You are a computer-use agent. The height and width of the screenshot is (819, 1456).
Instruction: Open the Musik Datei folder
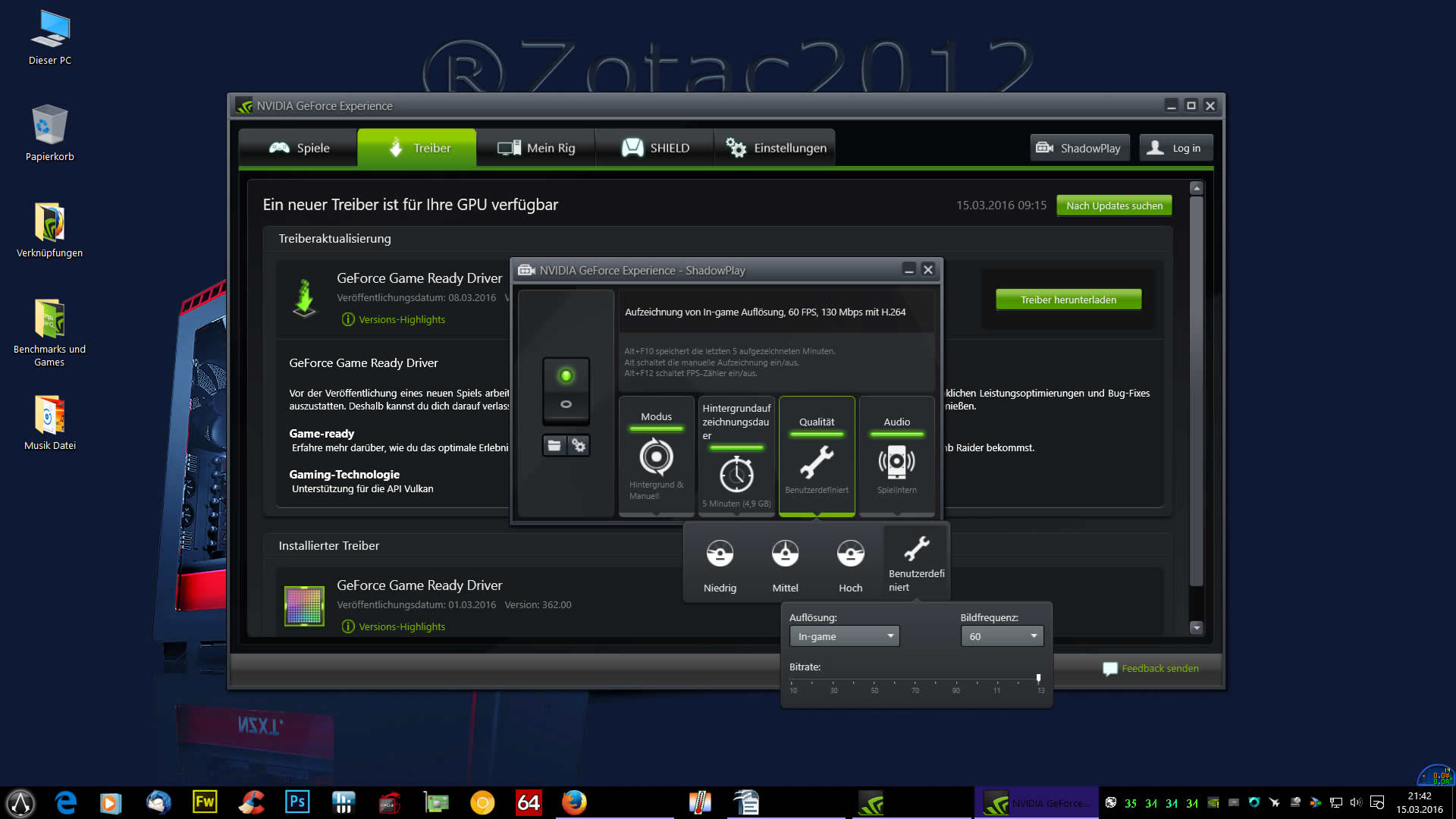coord(50,422)
